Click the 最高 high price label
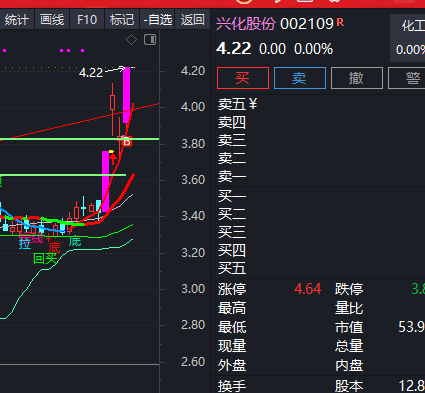 [232, 308]
